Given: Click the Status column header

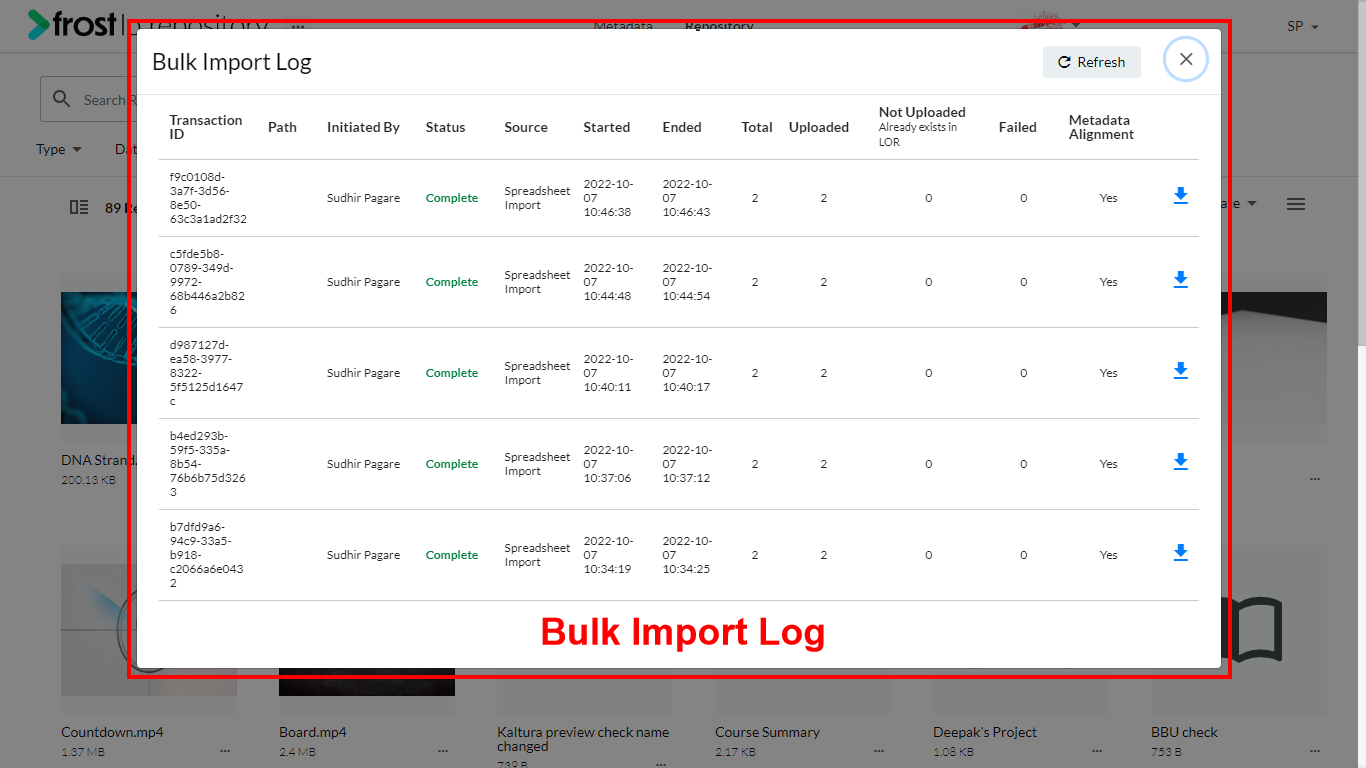Looking at the screenshot, I should [446, 127].
